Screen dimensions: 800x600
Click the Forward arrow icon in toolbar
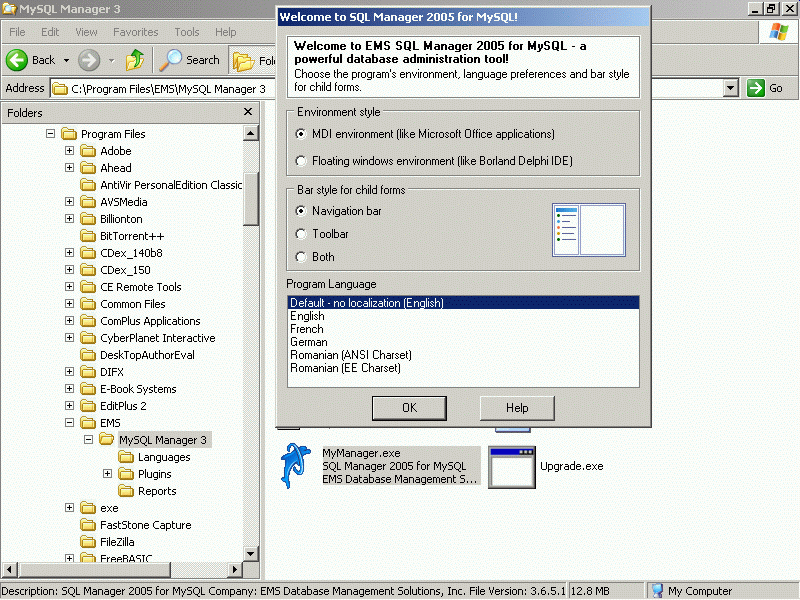tap(89, 60)
